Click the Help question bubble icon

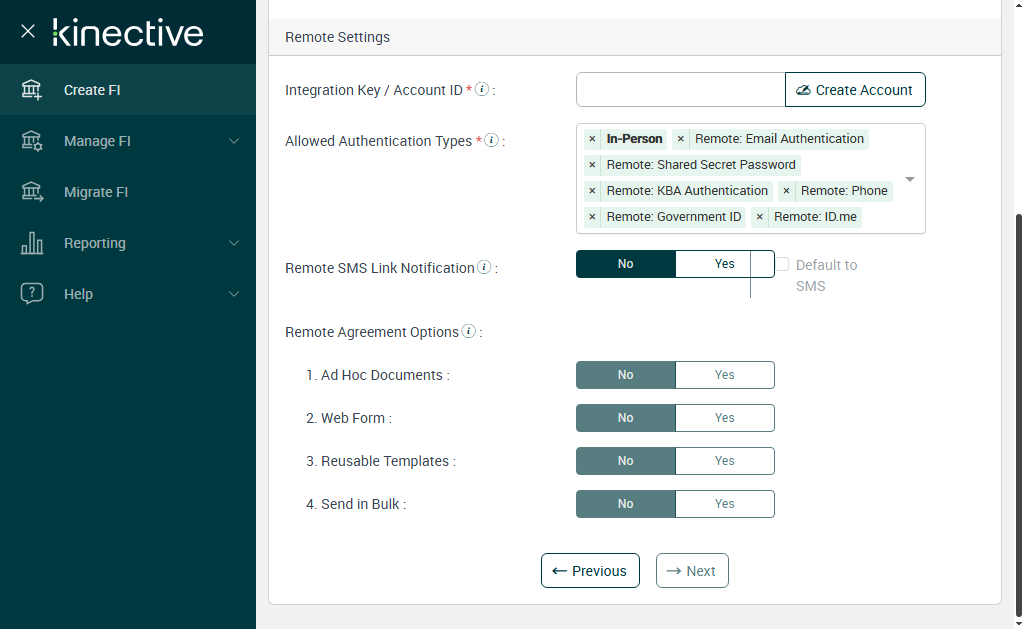(x=32, y=294)
